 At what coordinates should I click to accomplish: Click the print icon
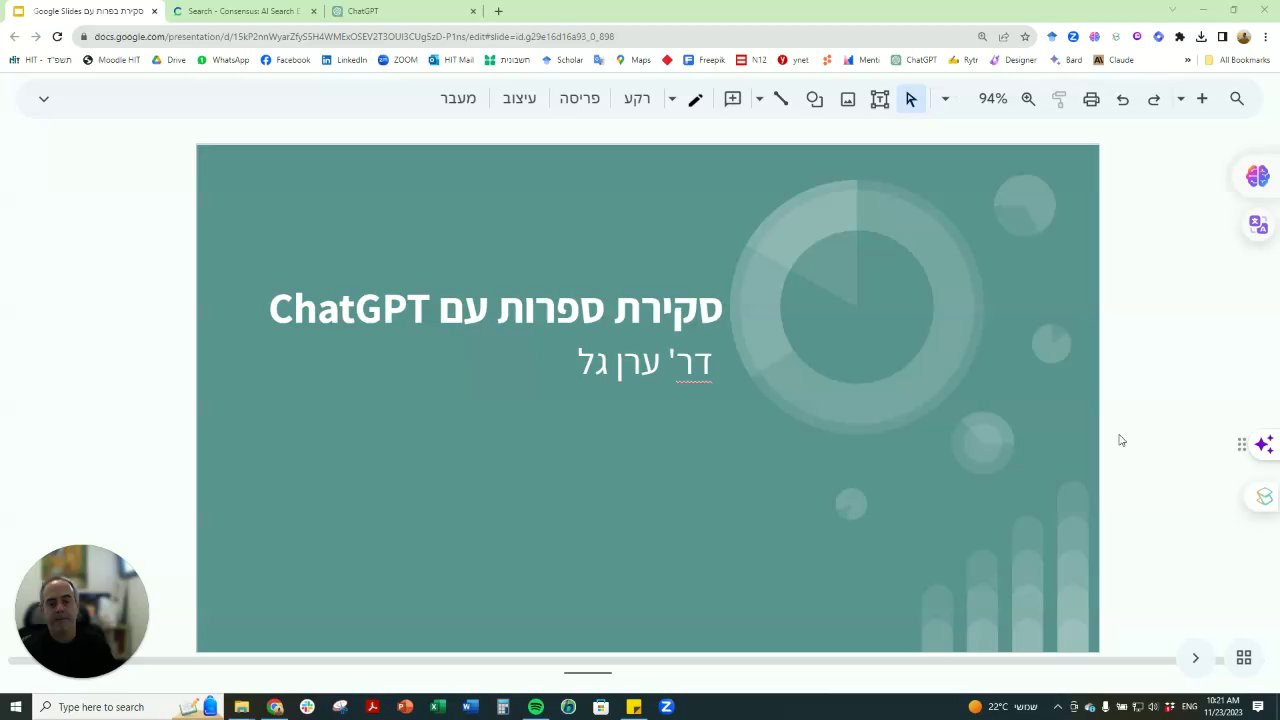(x=1091, y=99)
